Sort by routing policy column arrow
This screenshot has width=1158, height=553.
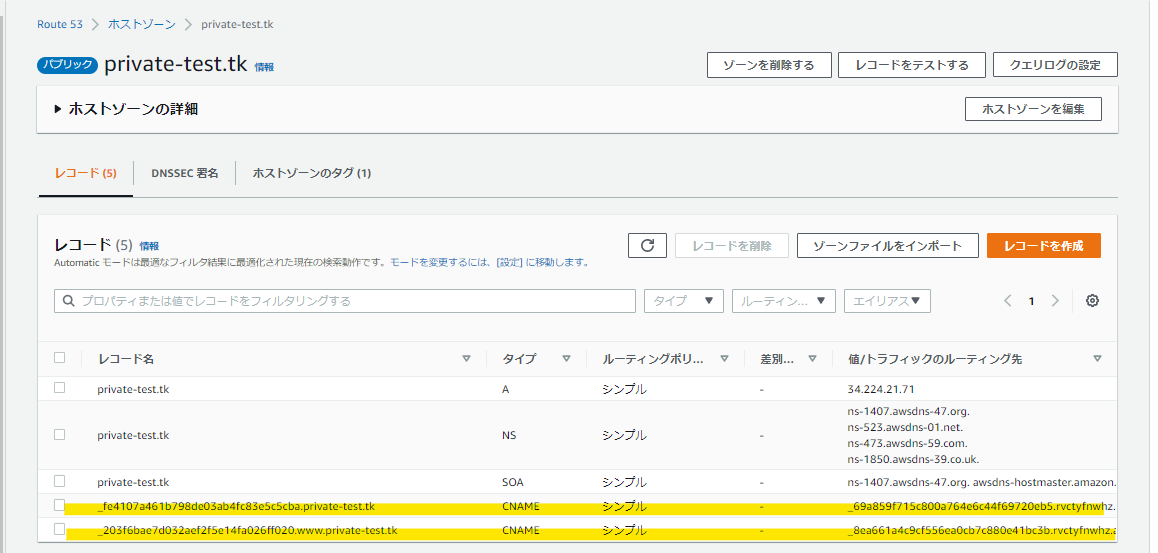coord(724,359)
